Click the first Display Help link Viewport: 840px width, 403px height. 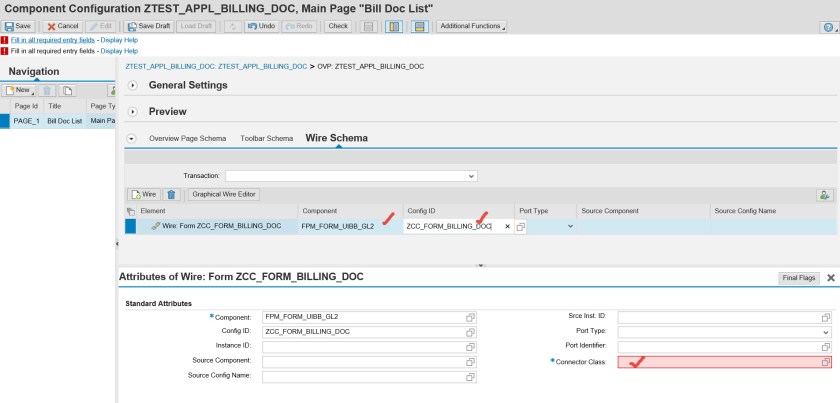click(x=119, y=40)
